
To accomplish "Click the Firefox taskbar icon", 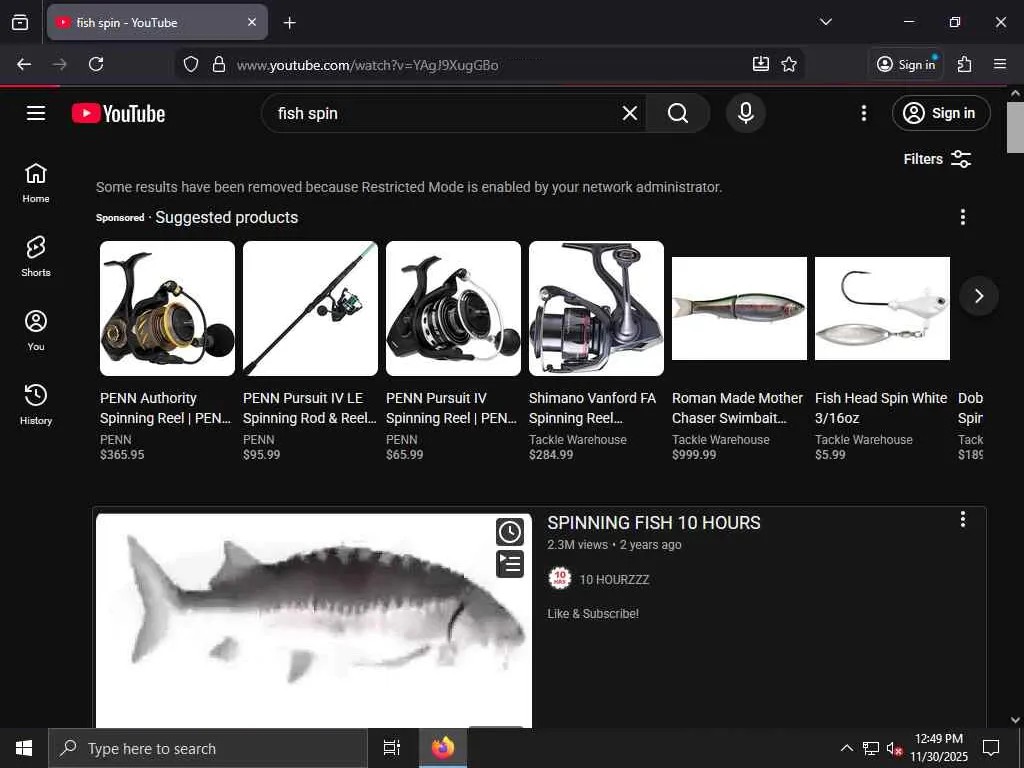I will point(443,748).
